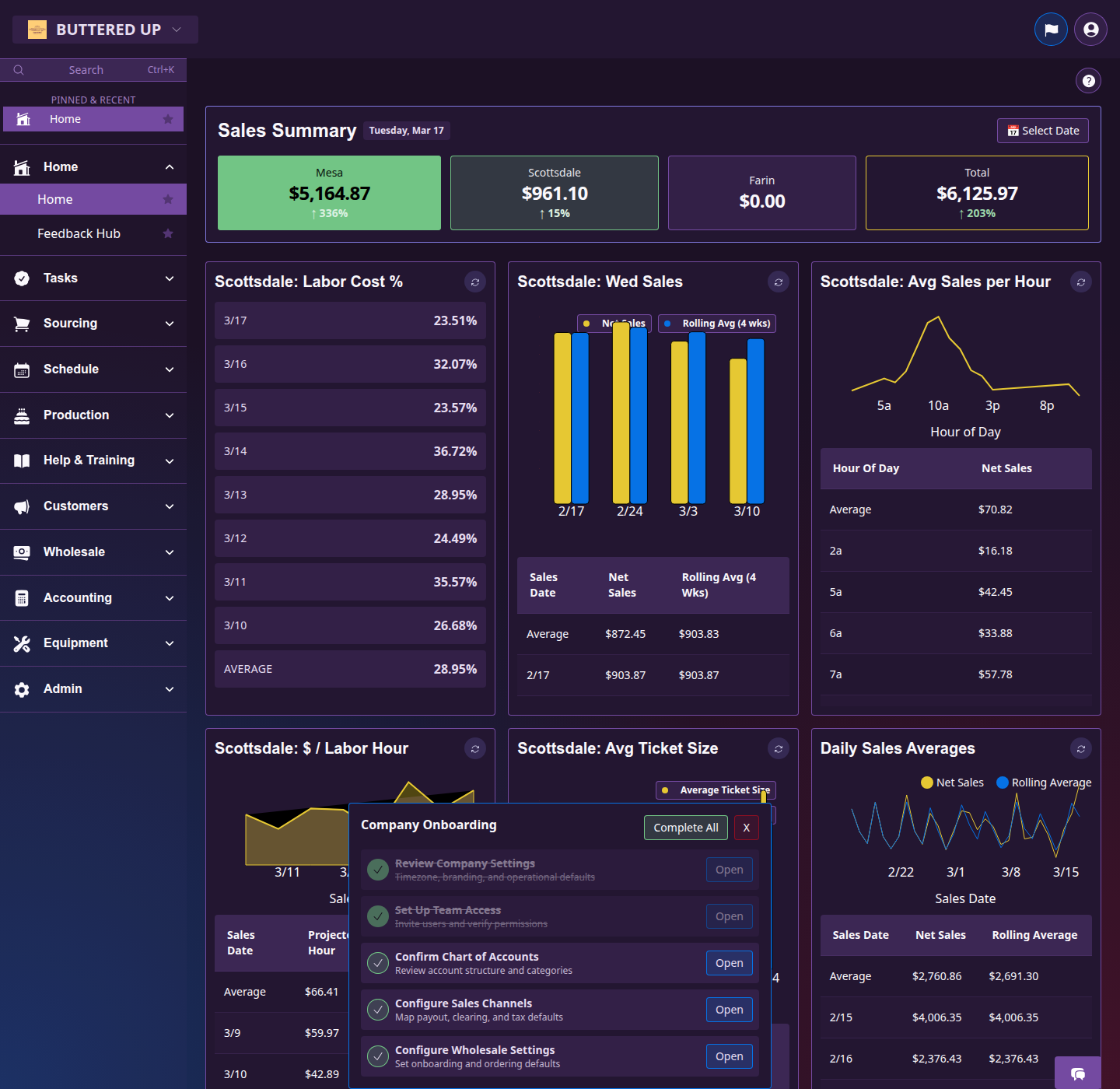Expand the Tasks section in the sidebar
This screenshot has height=1089, width=1120.
pyautogui.click(x=170, y=278)
